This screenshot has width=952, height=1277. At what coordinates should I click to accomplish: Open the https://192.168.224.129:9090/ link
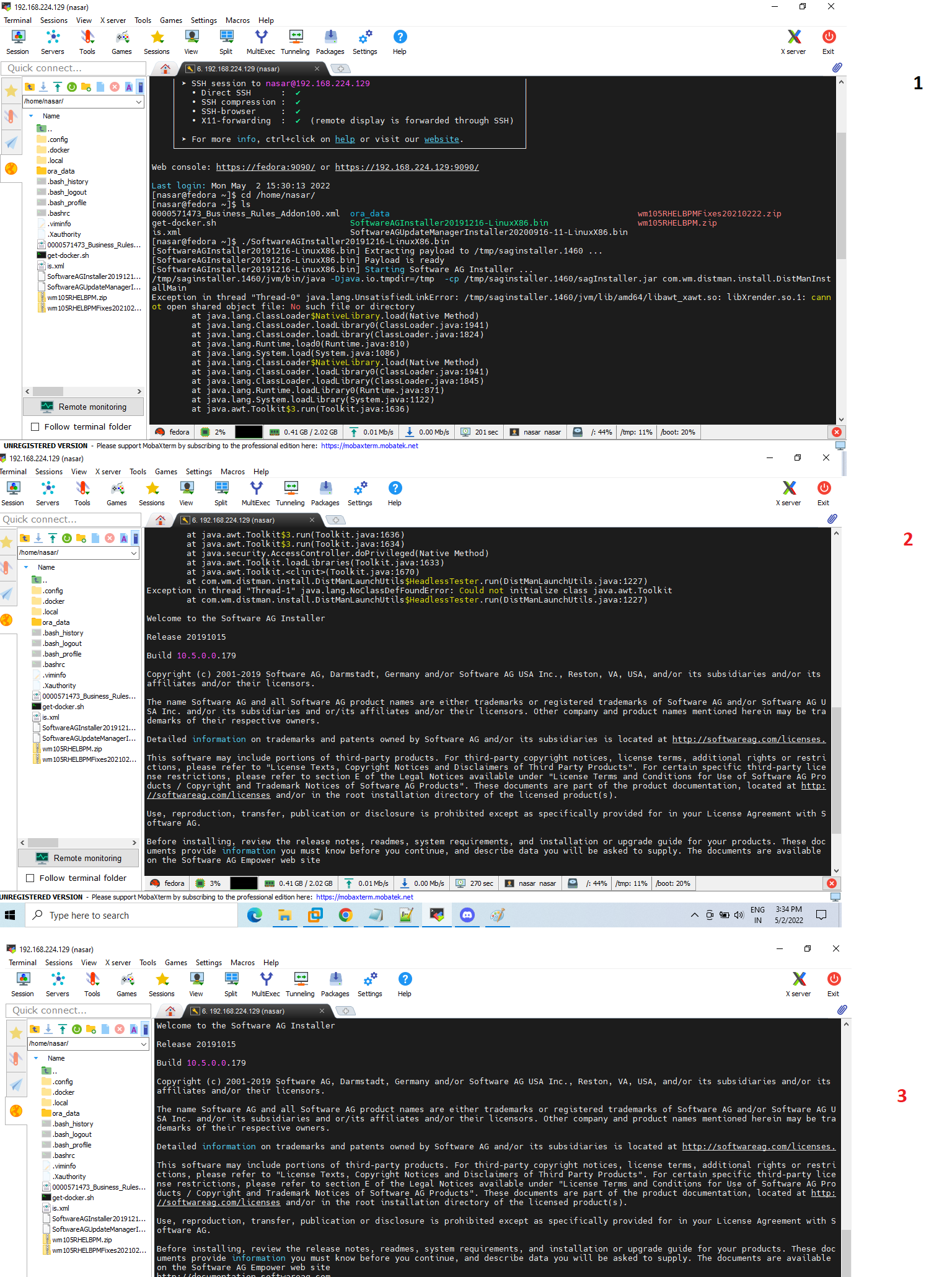(407, 167)
